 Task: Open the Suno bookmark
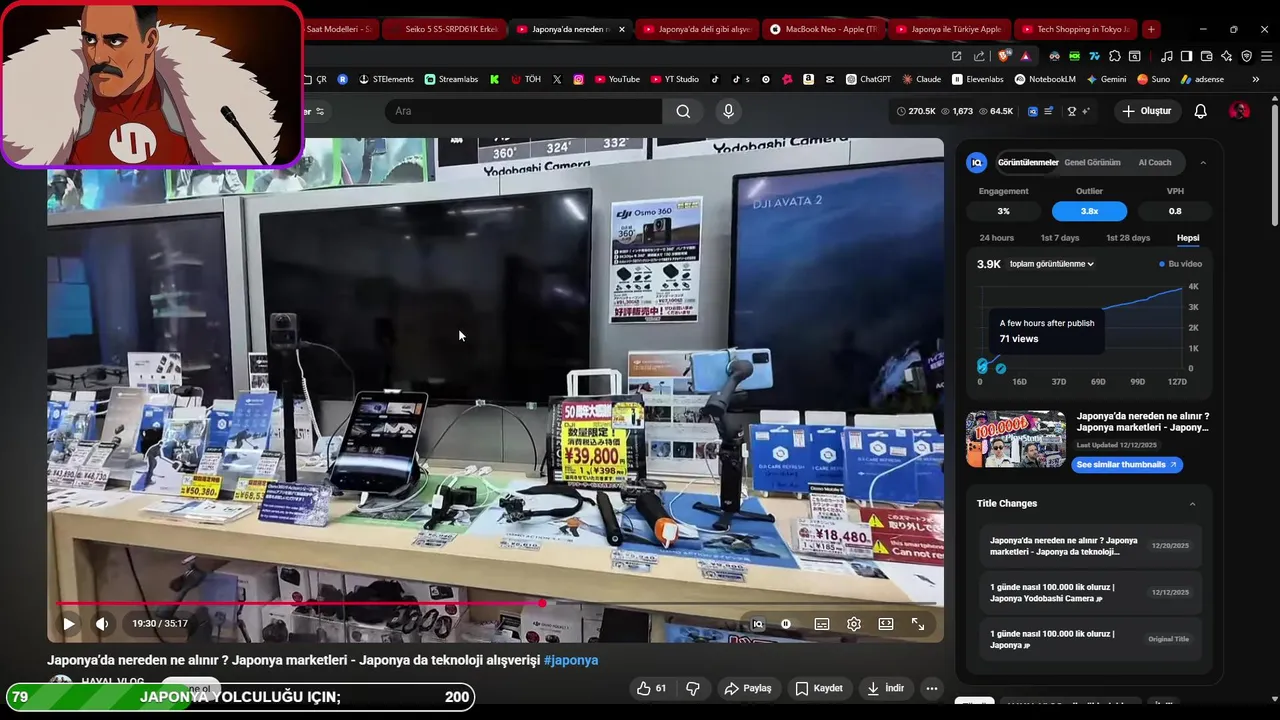tap(1153, 79)
